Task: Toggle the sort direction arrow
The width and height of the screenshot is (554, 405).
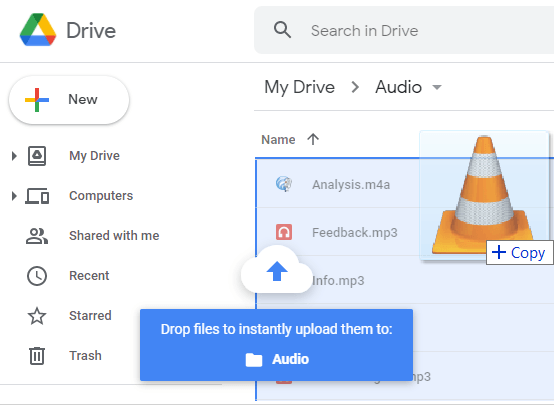Action: [x=313, y=139]
